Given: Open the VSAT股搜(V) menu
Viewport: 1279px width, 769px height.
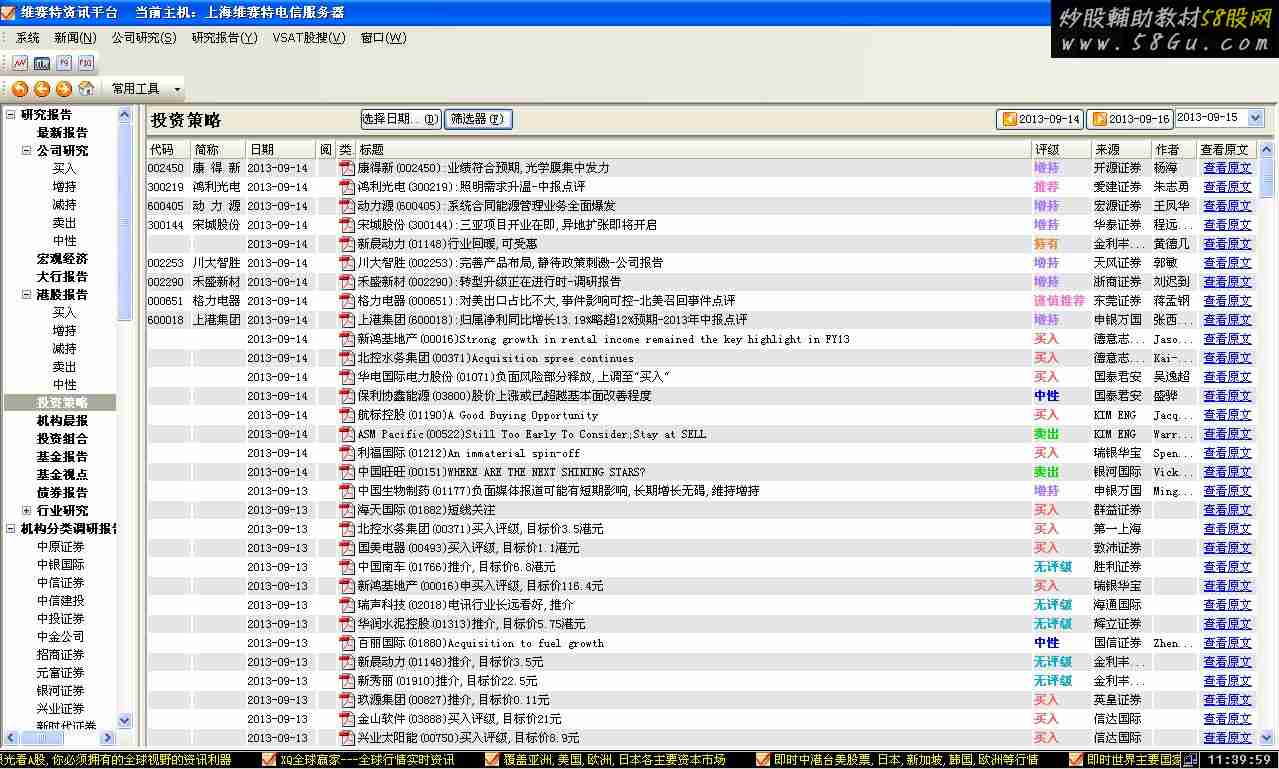Looking at the screenshot, I should click(x=308, y=38).
